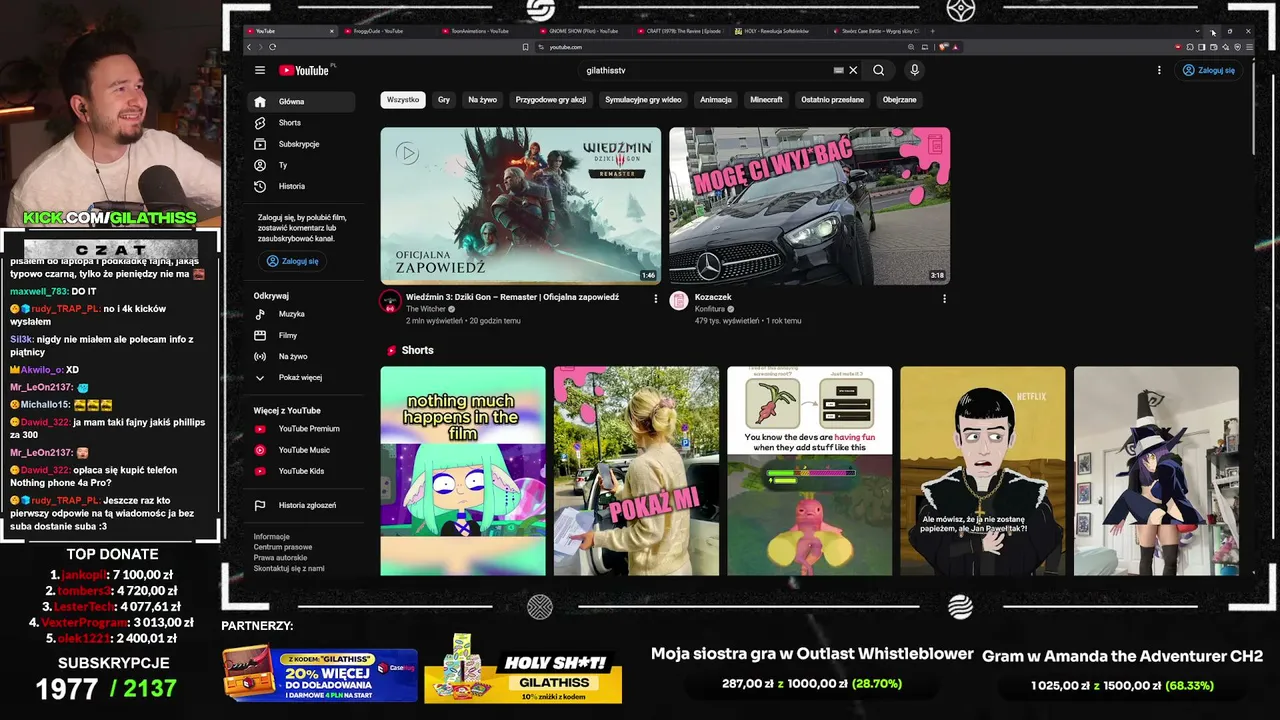
Task: Open Shorts from the sidebar
Action: [301, 123]
